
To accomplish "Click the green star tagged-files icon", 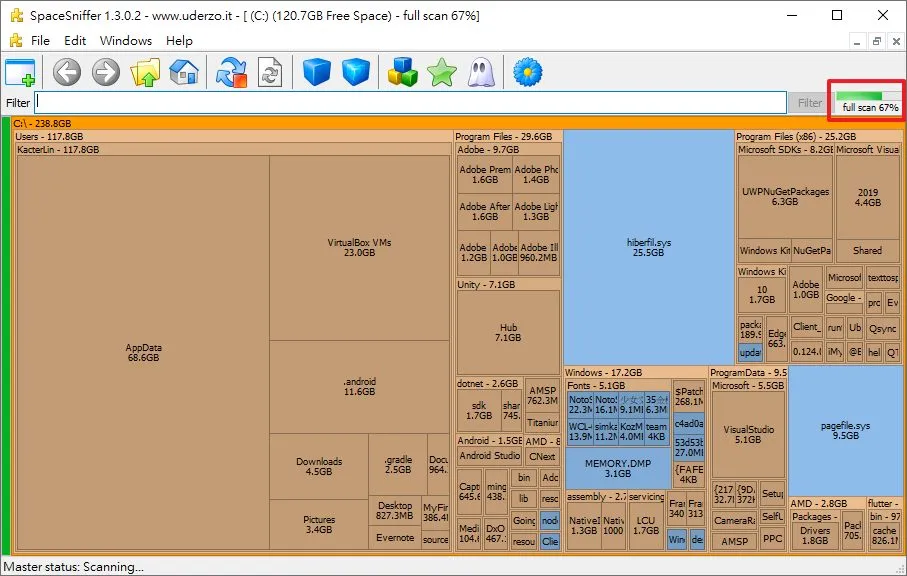I will (442, 73).
